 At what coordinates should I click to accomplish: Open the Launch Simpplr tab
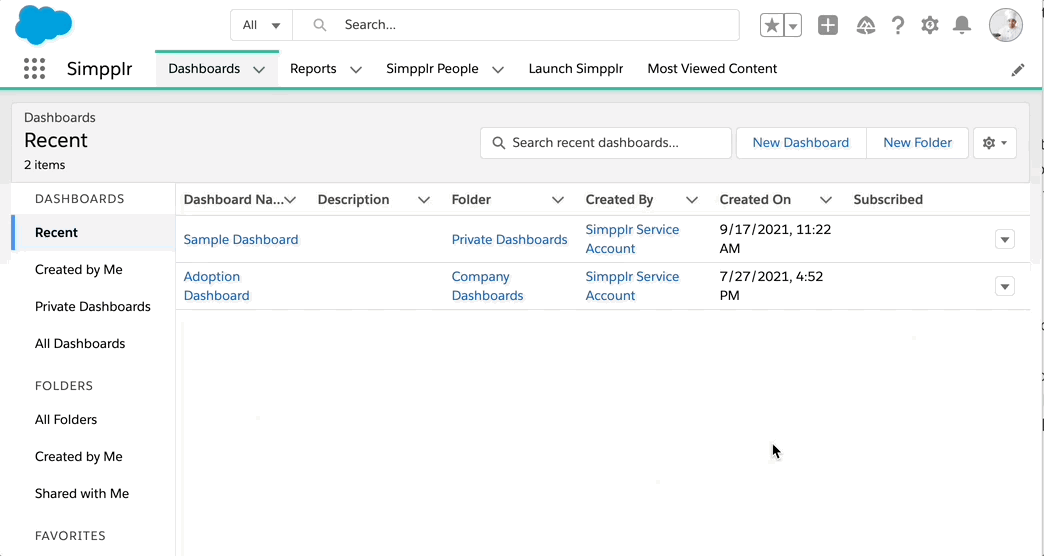[576, 69]
